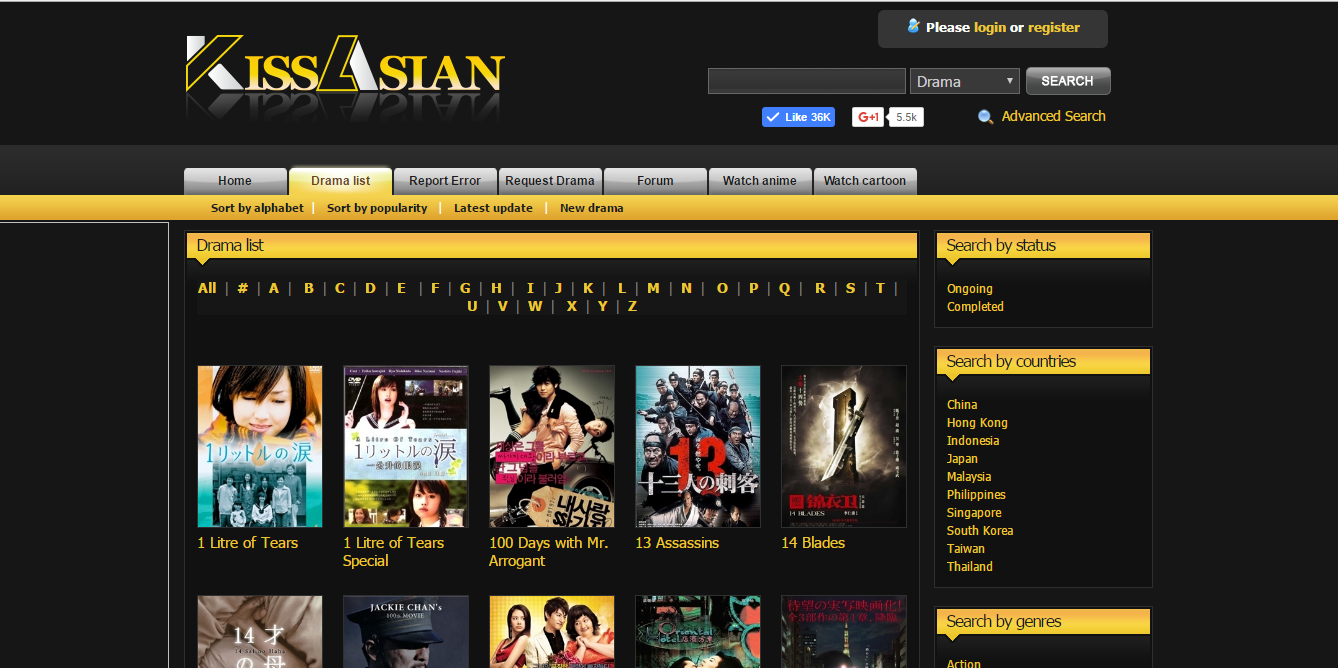The height and width of the screenshot is (668, 1338).
Task: Open the register link
Action: pos(1054,27)
